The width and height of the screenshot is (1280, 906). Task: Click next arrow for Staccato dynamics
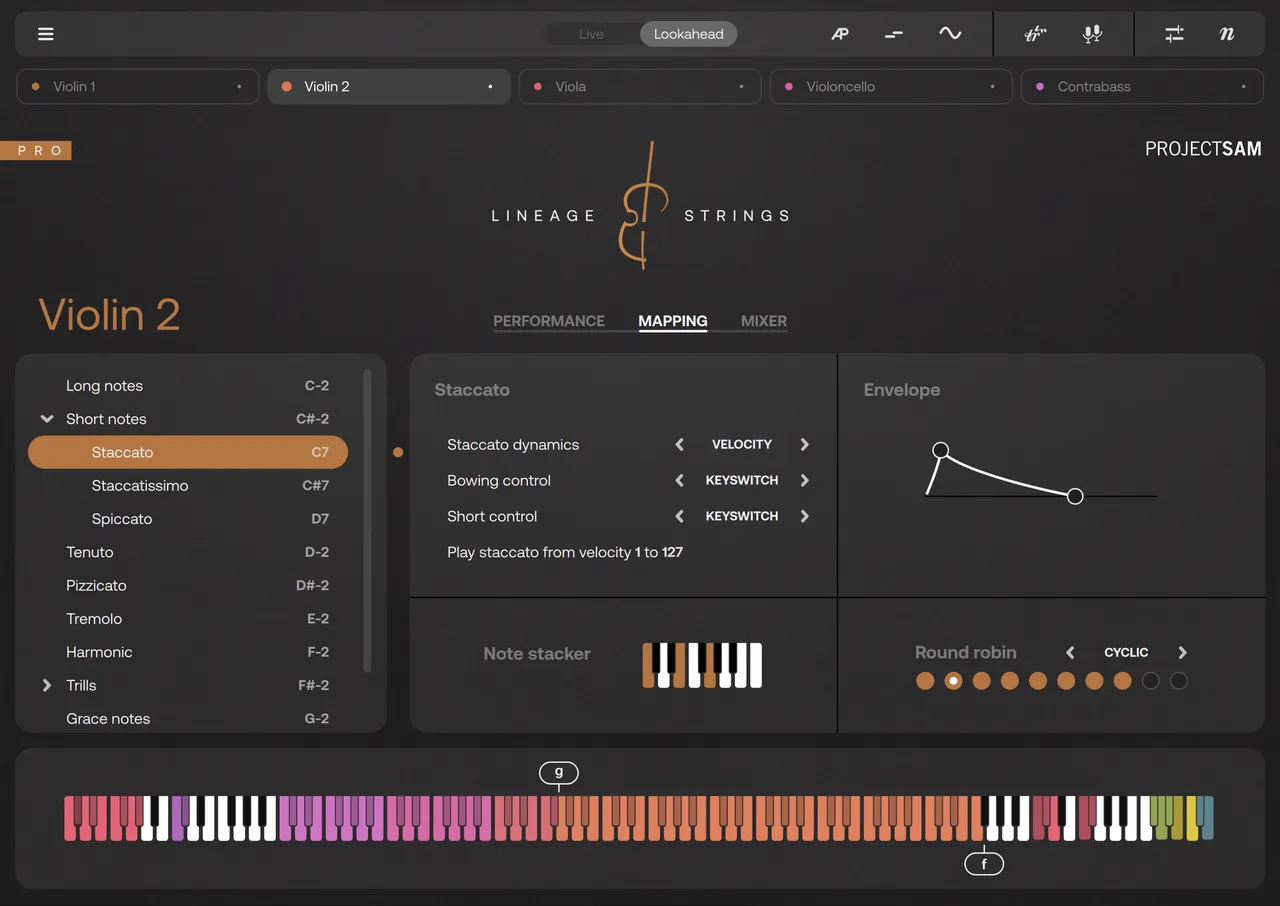pos(804,444)
